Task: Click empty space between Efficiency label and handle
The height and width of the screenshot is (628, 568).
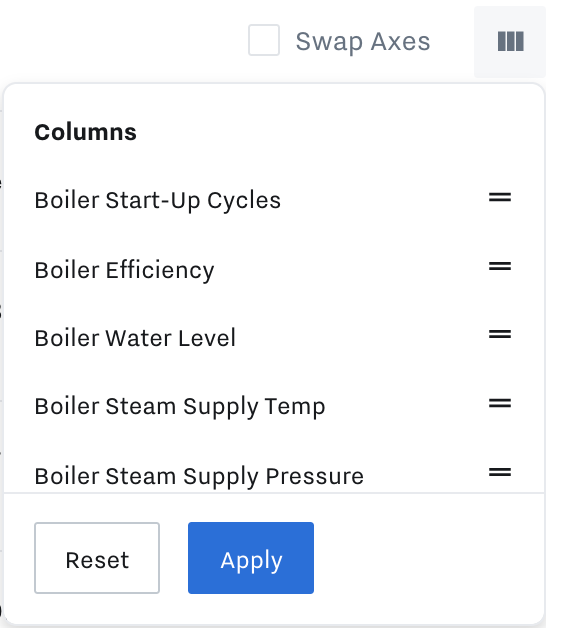Action: click(x=351, y=269)
